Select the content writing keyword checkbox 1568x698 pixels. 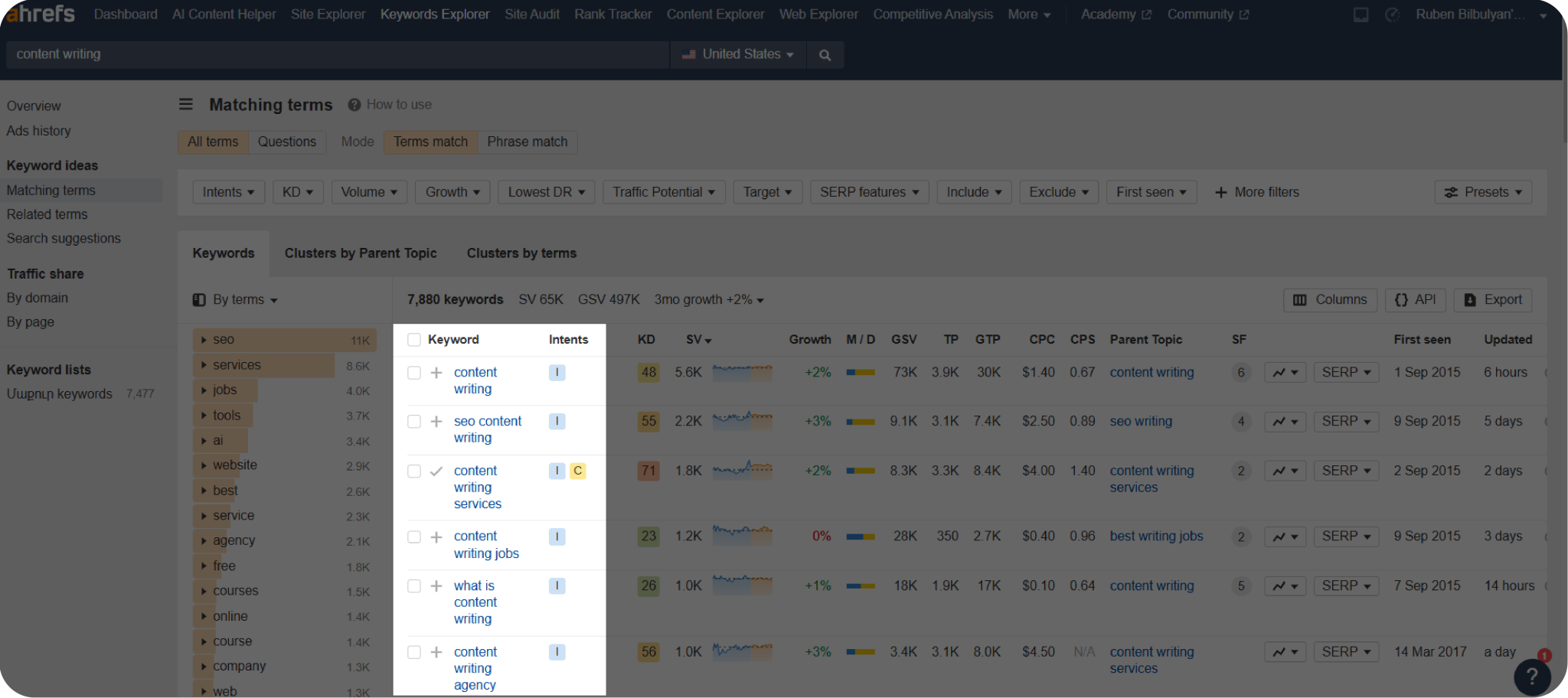click(x=413, y=372)
